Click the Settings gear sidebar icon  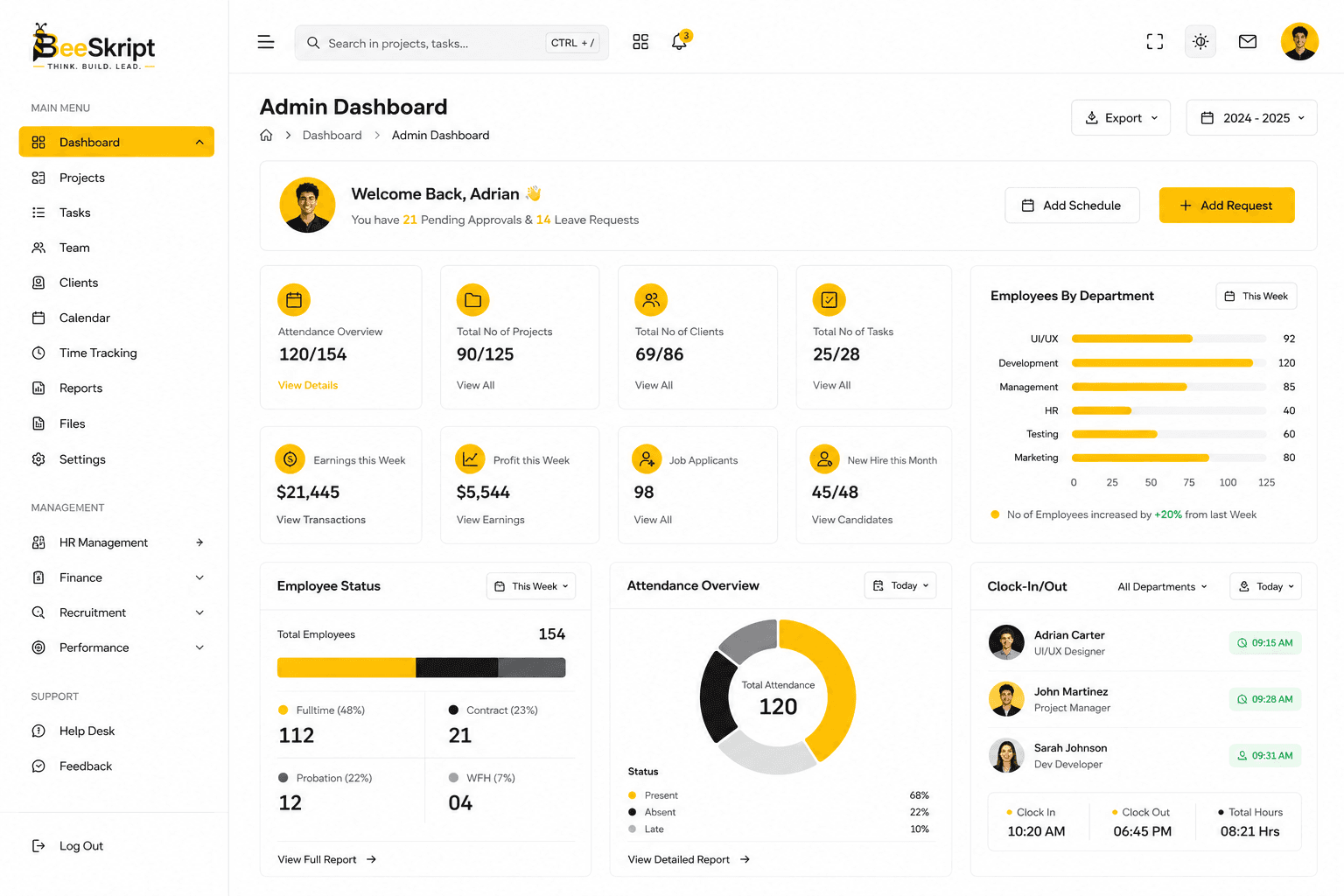tap(38, 459)
